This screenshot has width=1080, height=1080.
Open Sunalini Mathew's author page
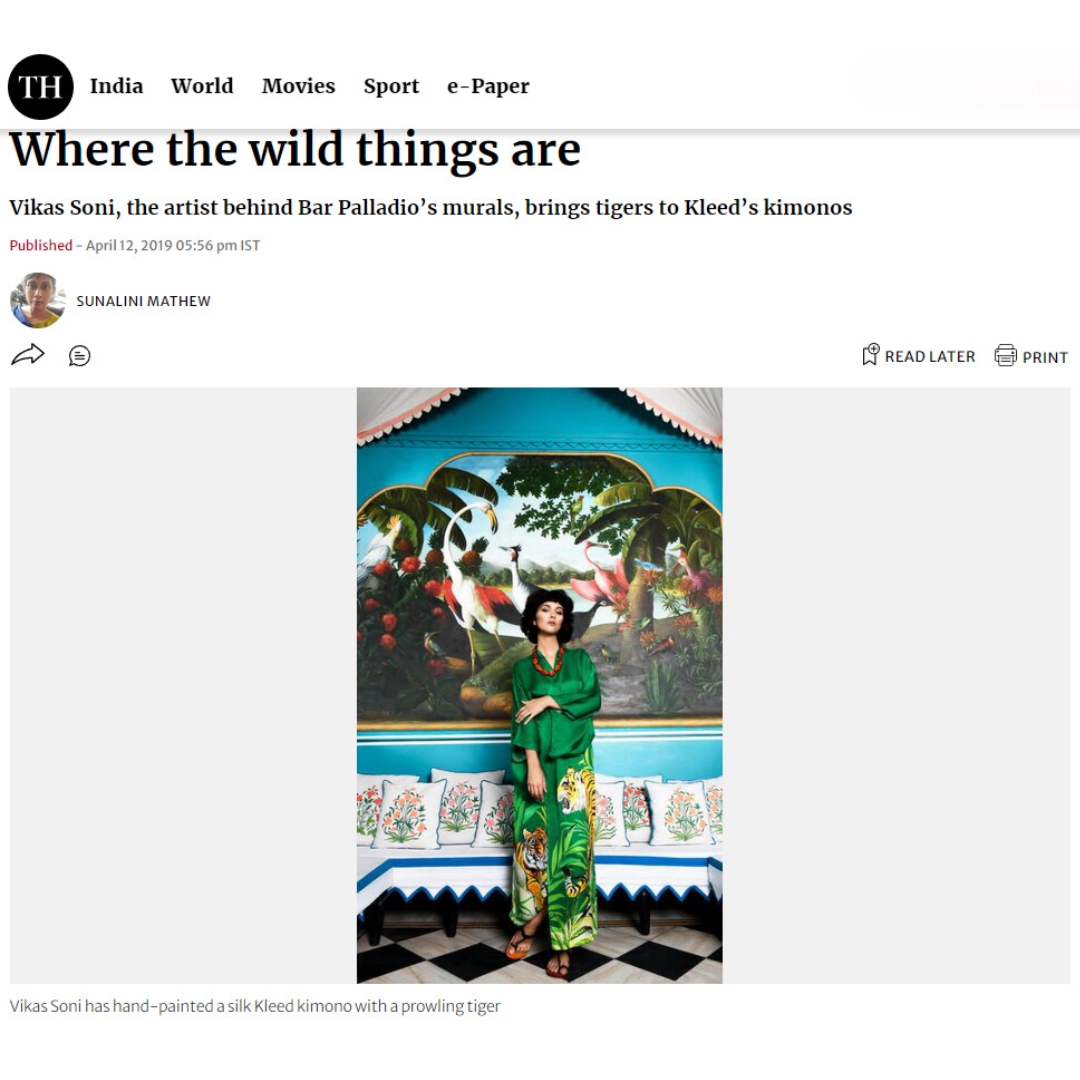pos(144,301)
